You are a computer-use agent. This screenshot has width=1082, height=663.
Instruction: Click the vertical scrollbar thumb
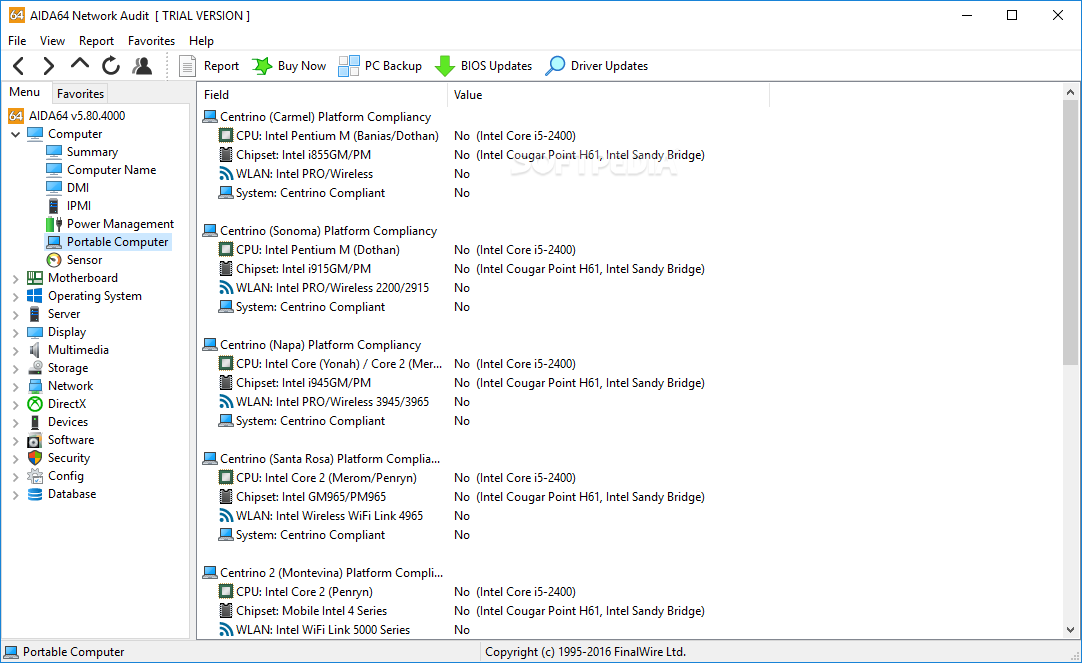click(x=1070, y=232)
